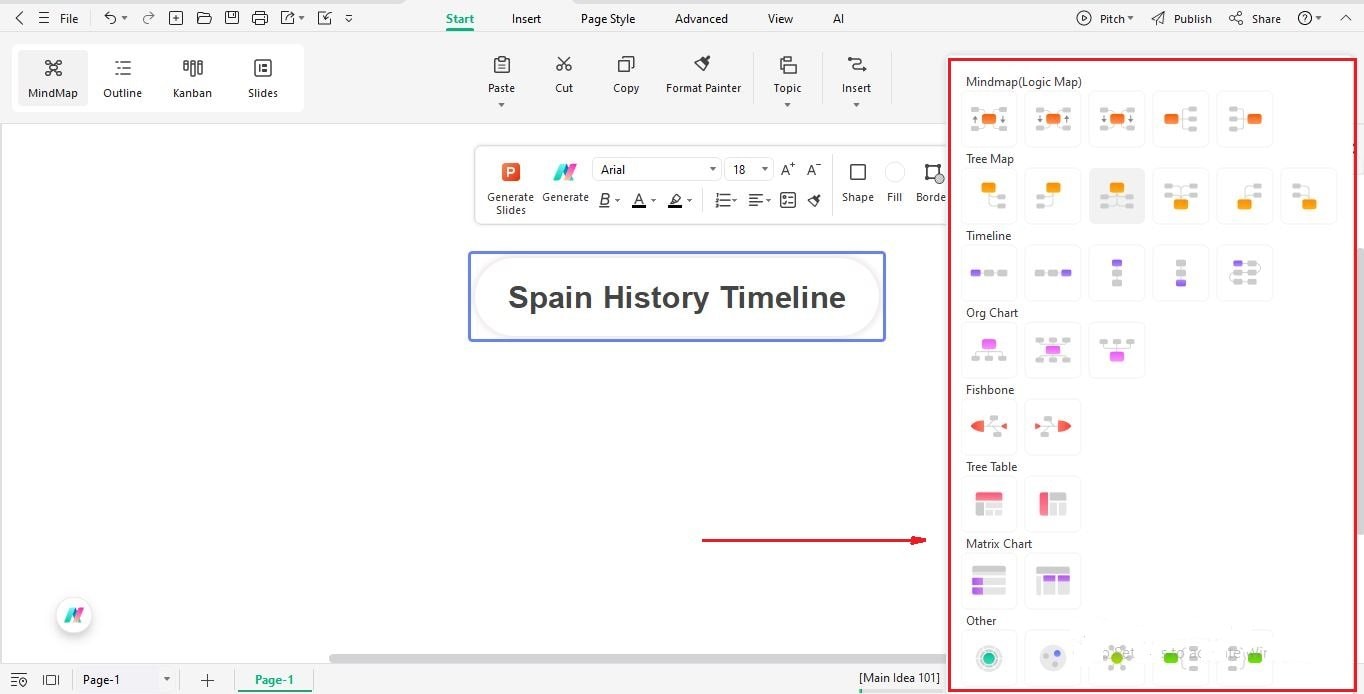1364x694 pixels.
Task: Open the AI menu tab
Action: (838, 18)
